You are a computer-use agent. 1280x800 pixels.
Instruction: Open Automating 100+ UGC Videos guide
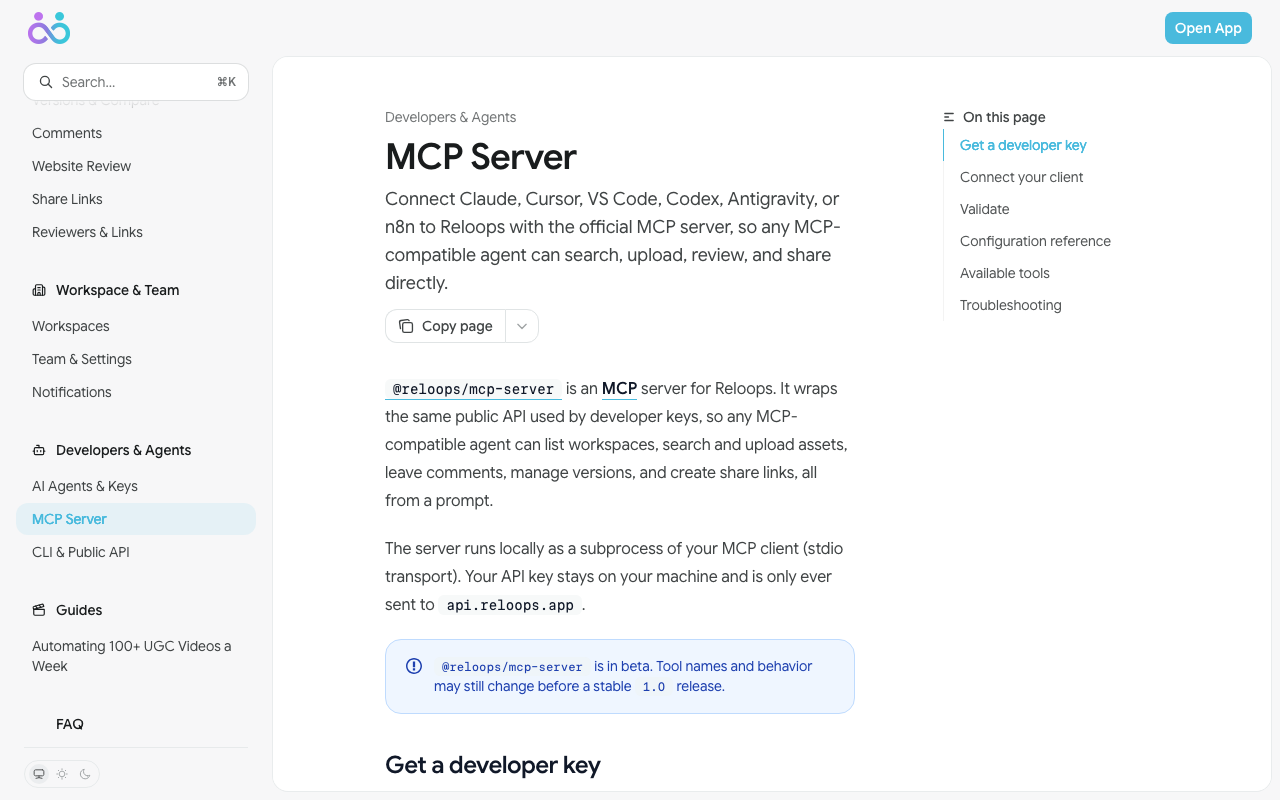coord(136,656)
